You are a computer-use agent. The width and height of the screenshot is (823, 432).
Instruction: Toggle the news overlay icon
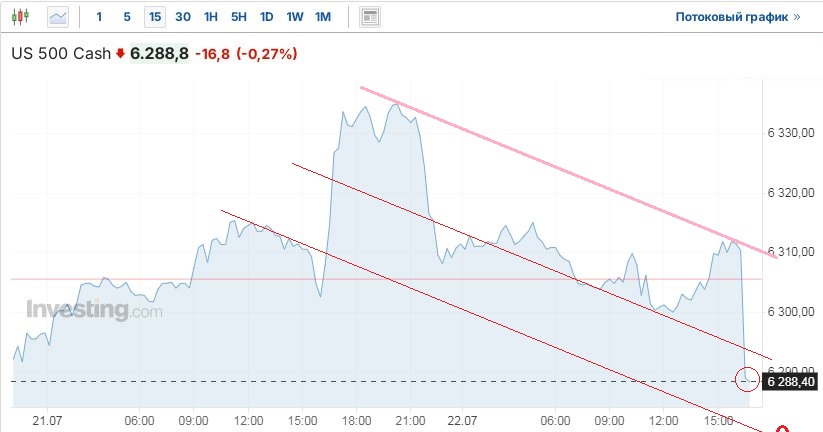coord(370,17)
